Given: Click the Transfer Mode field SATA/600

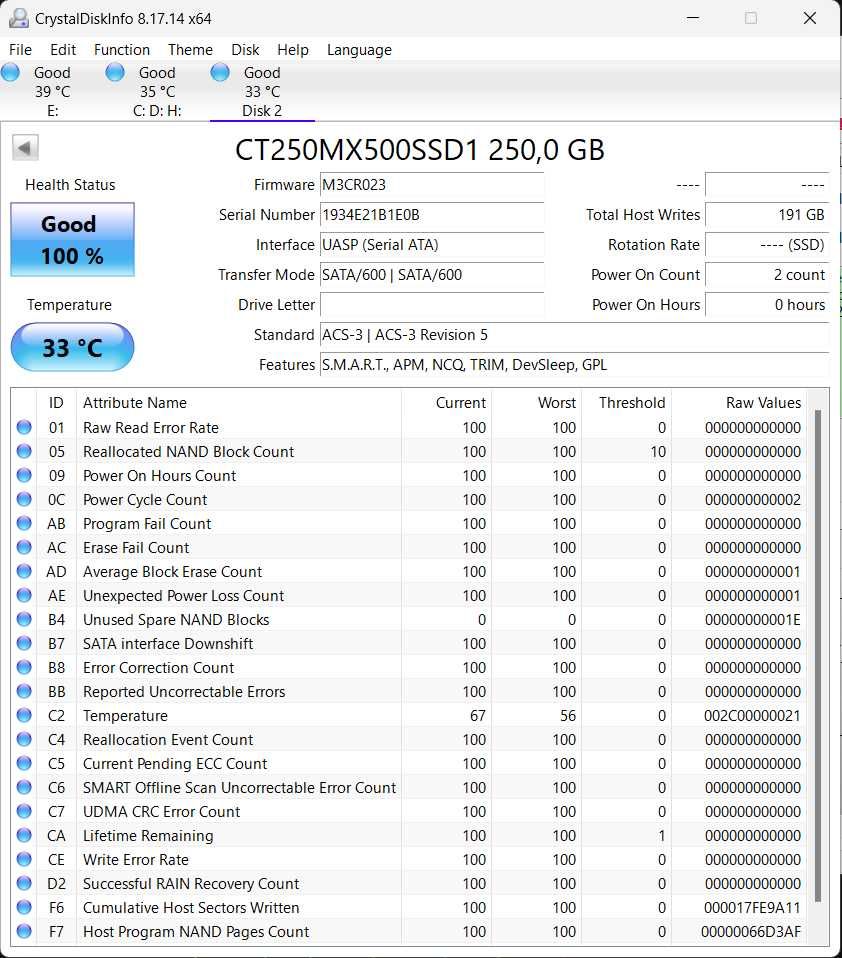Looking at the screenshot, I should click(432, 274).
